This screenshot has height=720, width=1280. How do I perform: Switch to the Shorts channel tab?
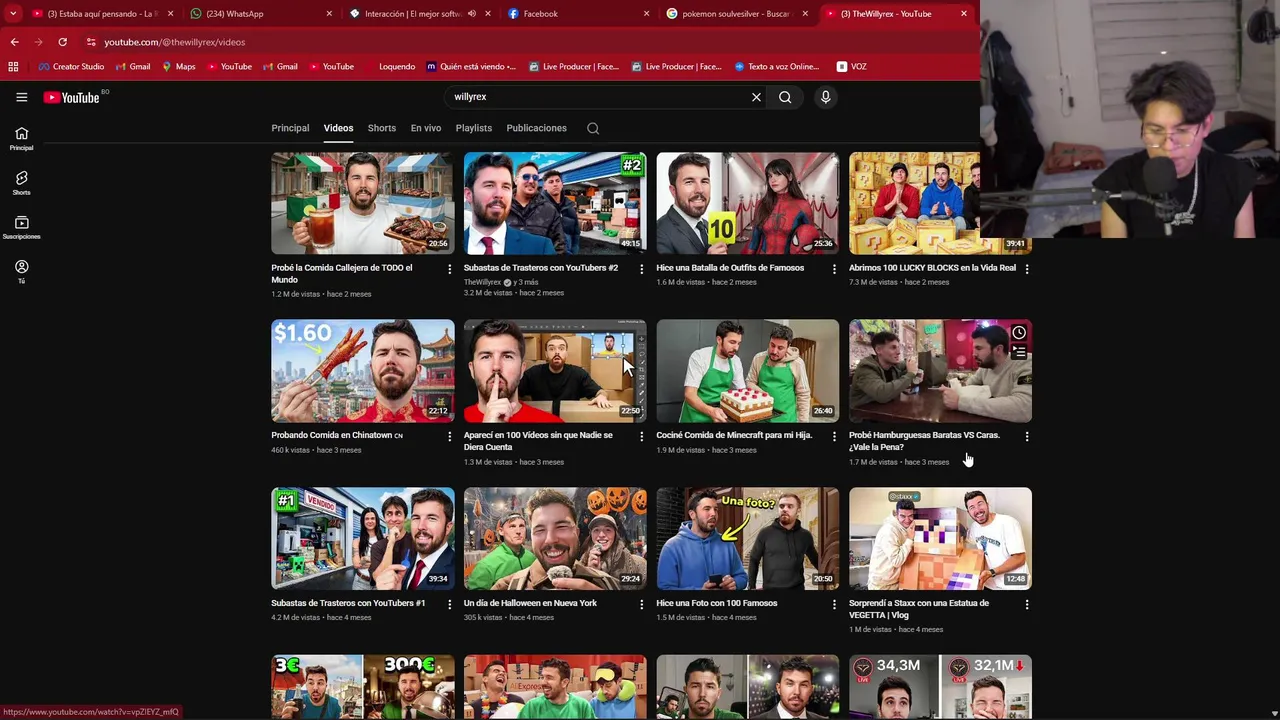[382, 128]
